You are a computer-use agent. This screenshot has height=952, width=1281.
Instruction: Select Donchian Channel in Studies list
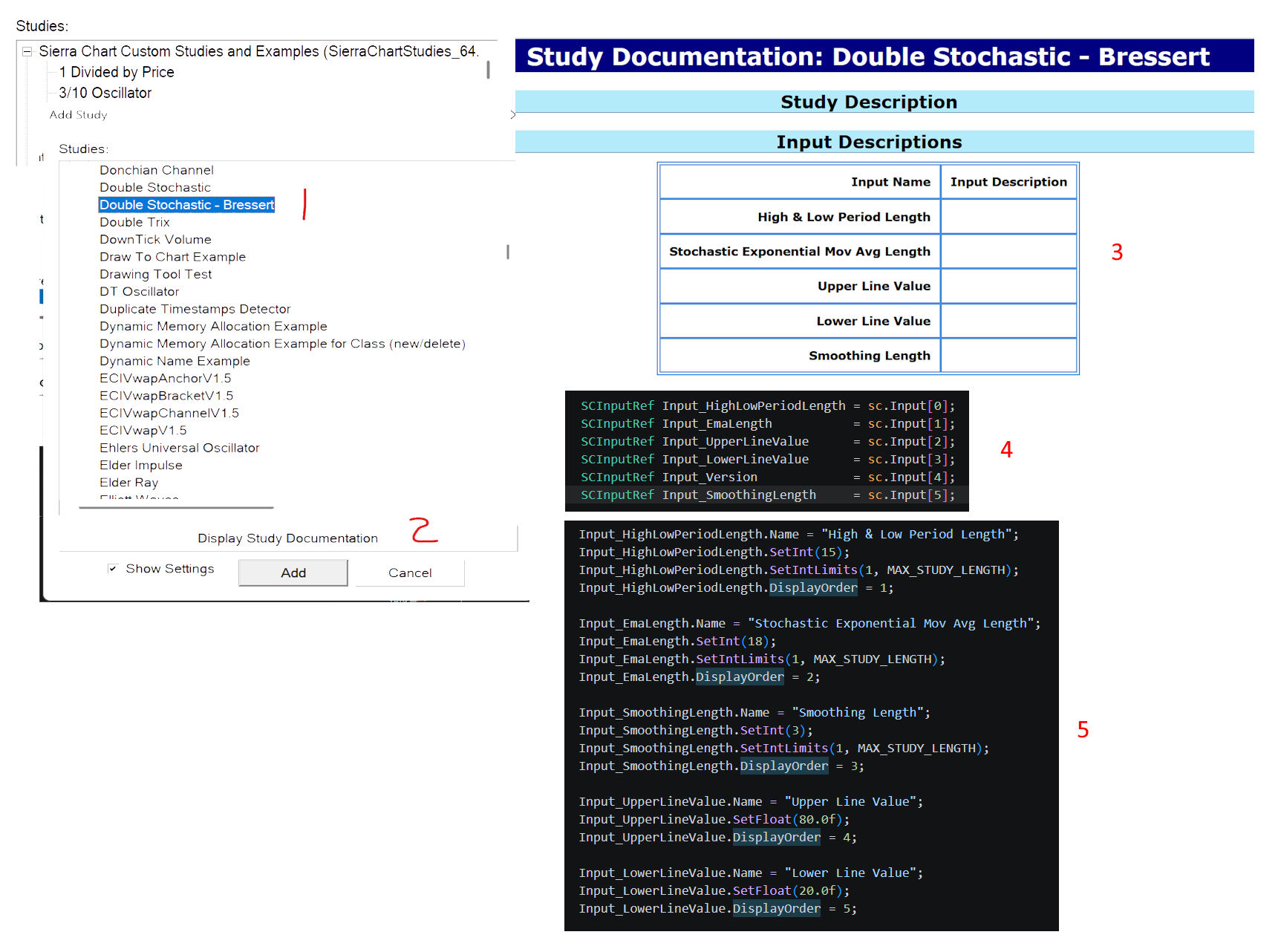[157, 170]
